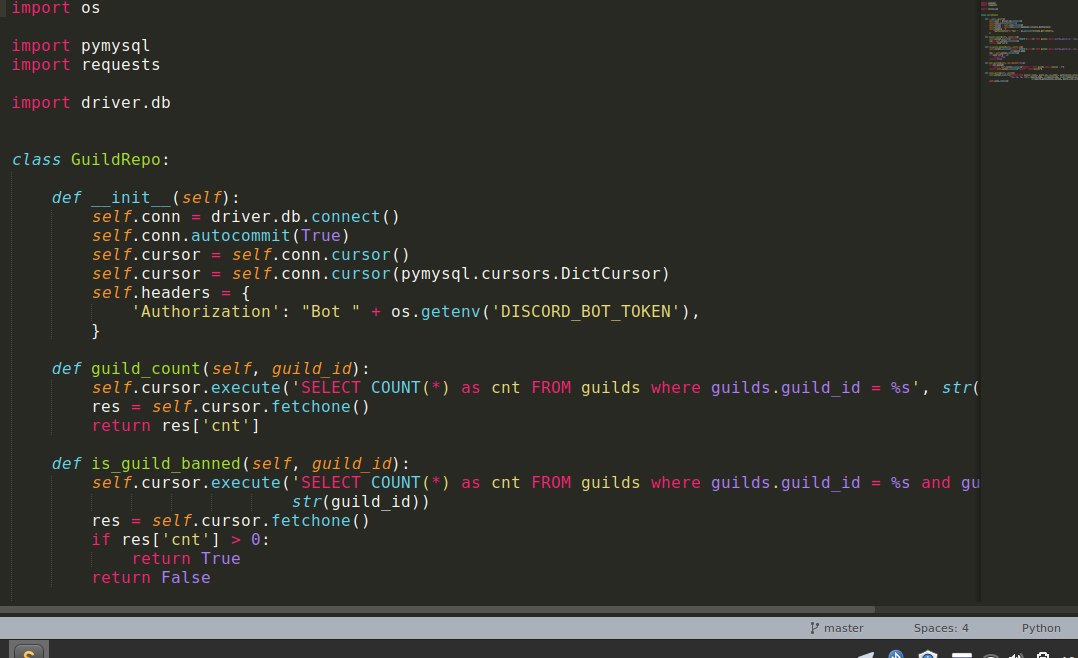1078x658 pixels.
Task: Click the minimap code preview at top right
Action: pyautogui.click(x=1028, y=43)
